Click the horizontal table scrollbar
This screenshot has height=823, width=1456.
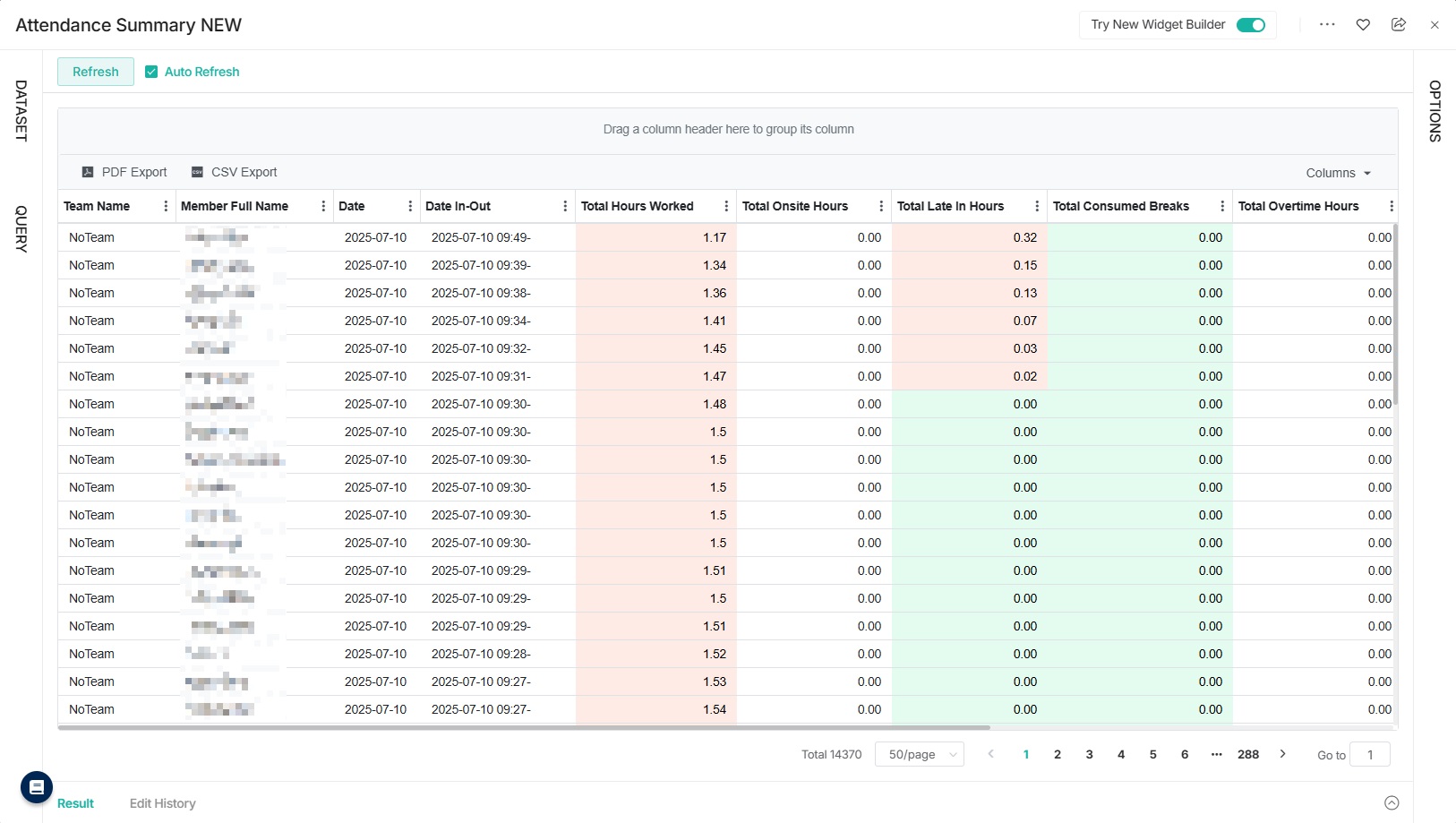pyautogui.click(x=524, y=727)
